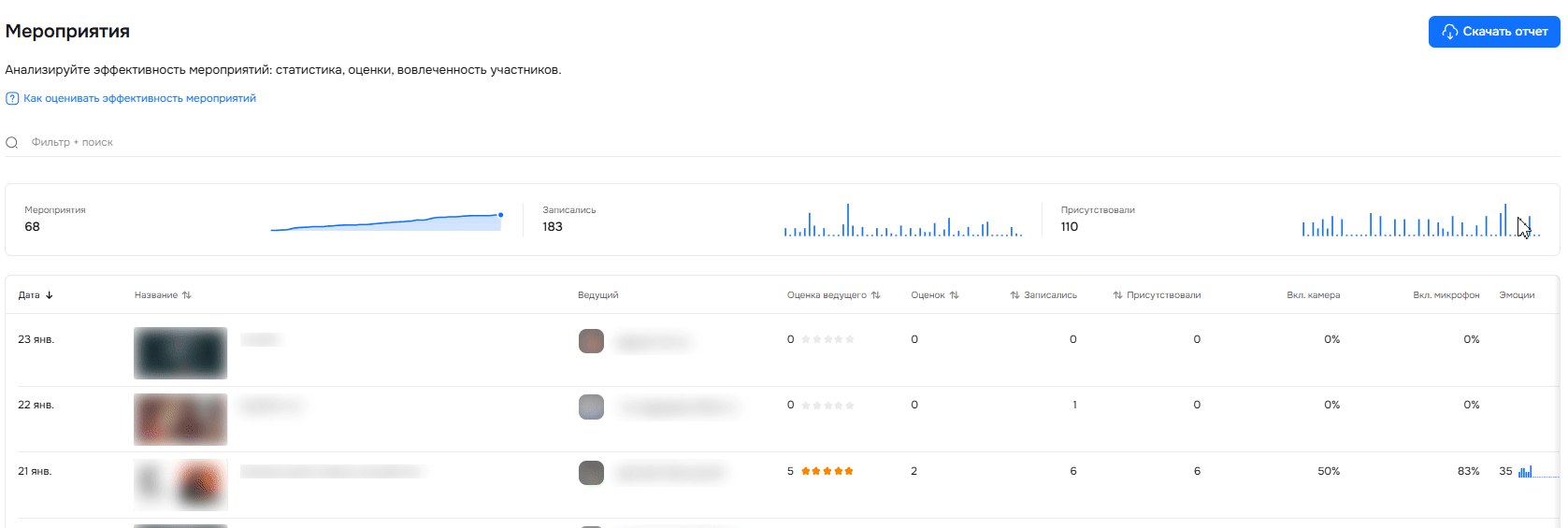Click the question mark help icon
Image resolution: width=1568 pixels, height=528 pixels.
click(x=12, y=98)
